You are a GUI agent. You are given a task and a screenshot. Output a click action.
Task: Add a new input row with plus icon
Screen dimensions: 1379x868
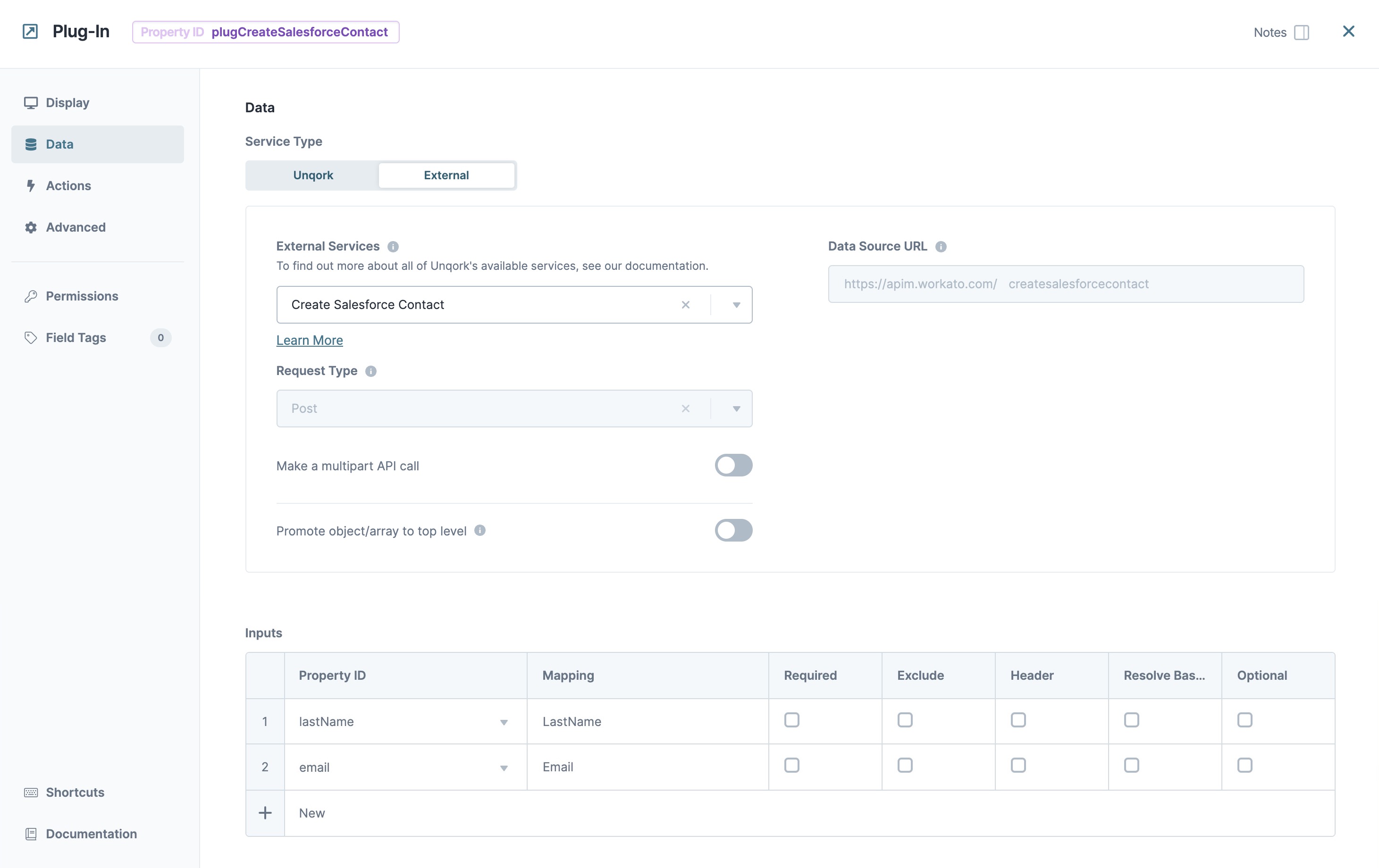(x=265, y=813)
